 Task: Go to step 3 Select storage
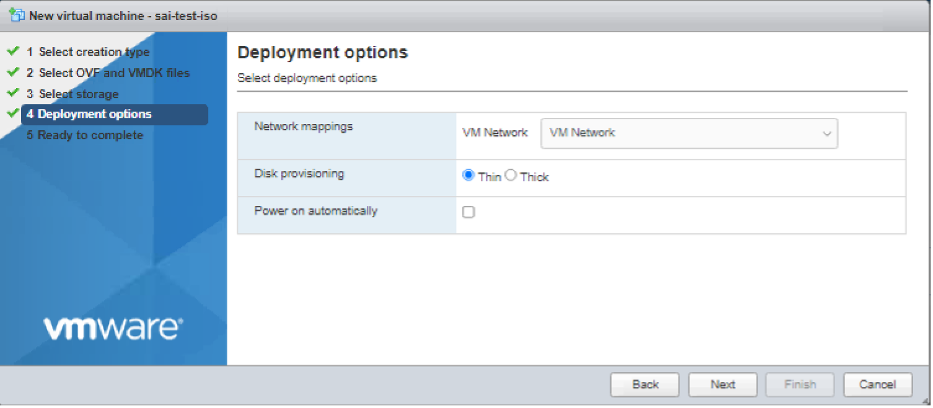click(72, 94)
